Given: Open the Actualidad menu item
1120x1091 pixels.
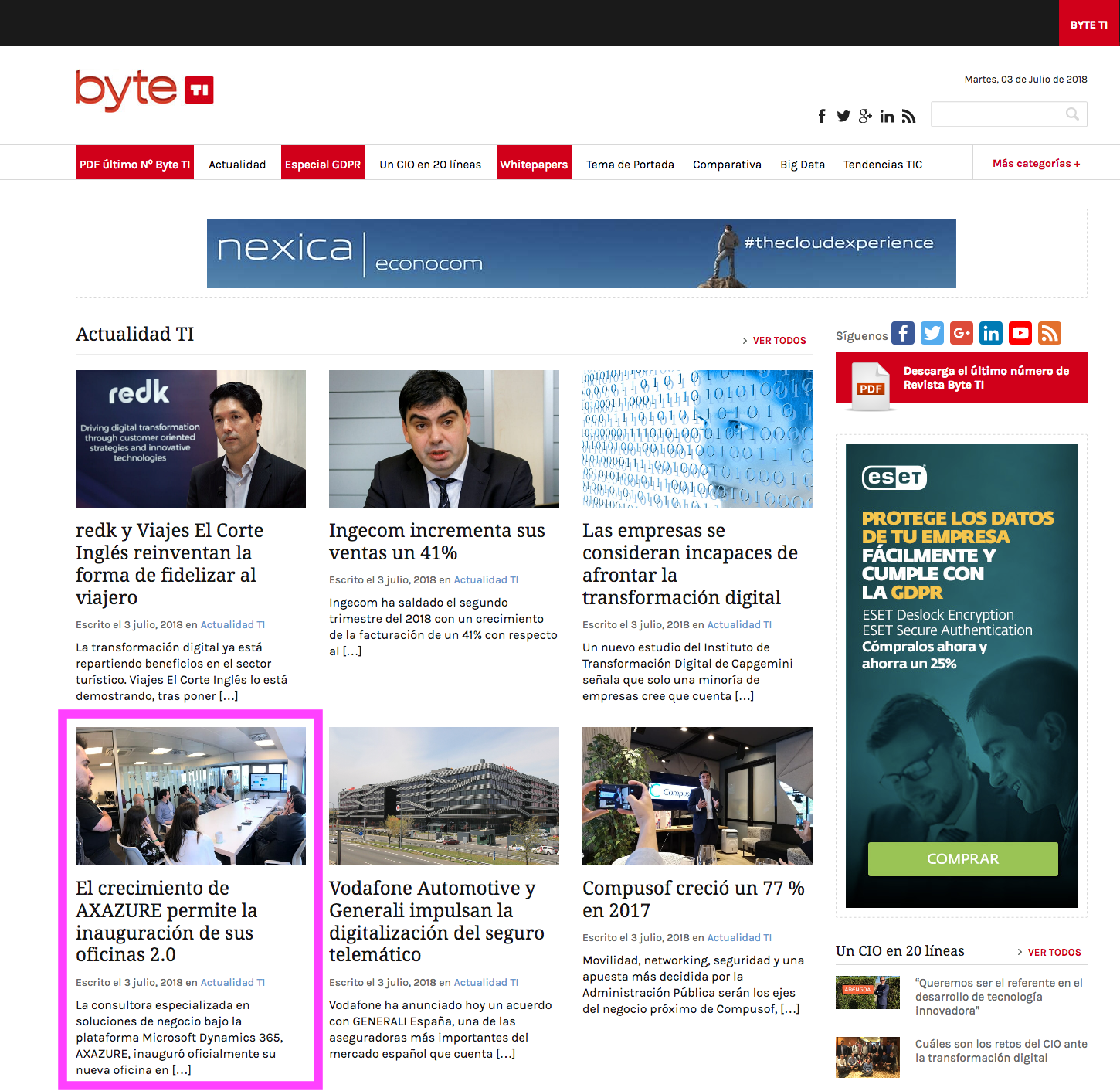Looking at the screenshot, I should click(x=237, y=165).
